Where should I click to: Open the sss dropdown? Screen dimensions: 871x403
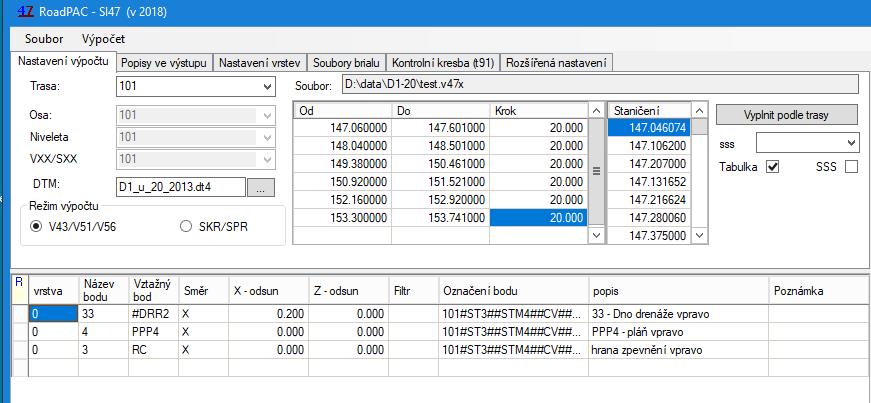tap(853, 143)
